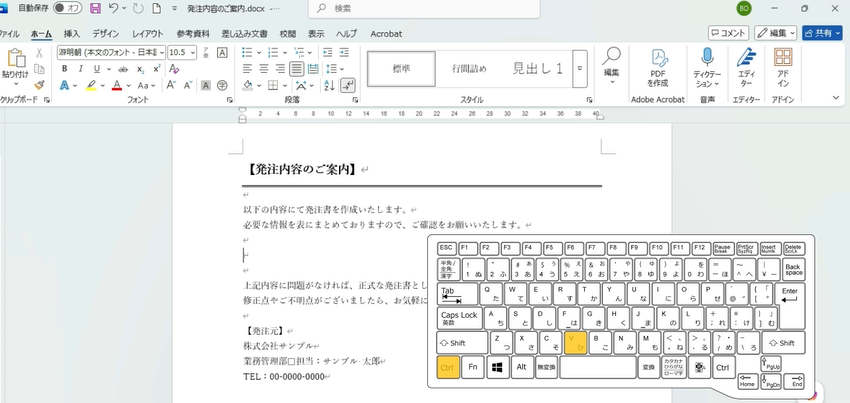Open the Change Case Aa dropdown

coord(146,85)
